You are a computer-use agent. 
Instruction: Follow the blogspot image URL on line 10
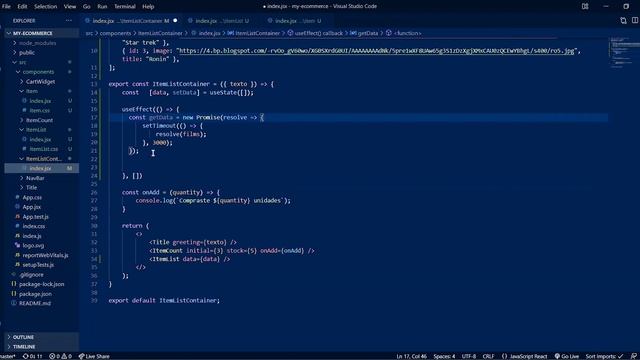(376, 51)
